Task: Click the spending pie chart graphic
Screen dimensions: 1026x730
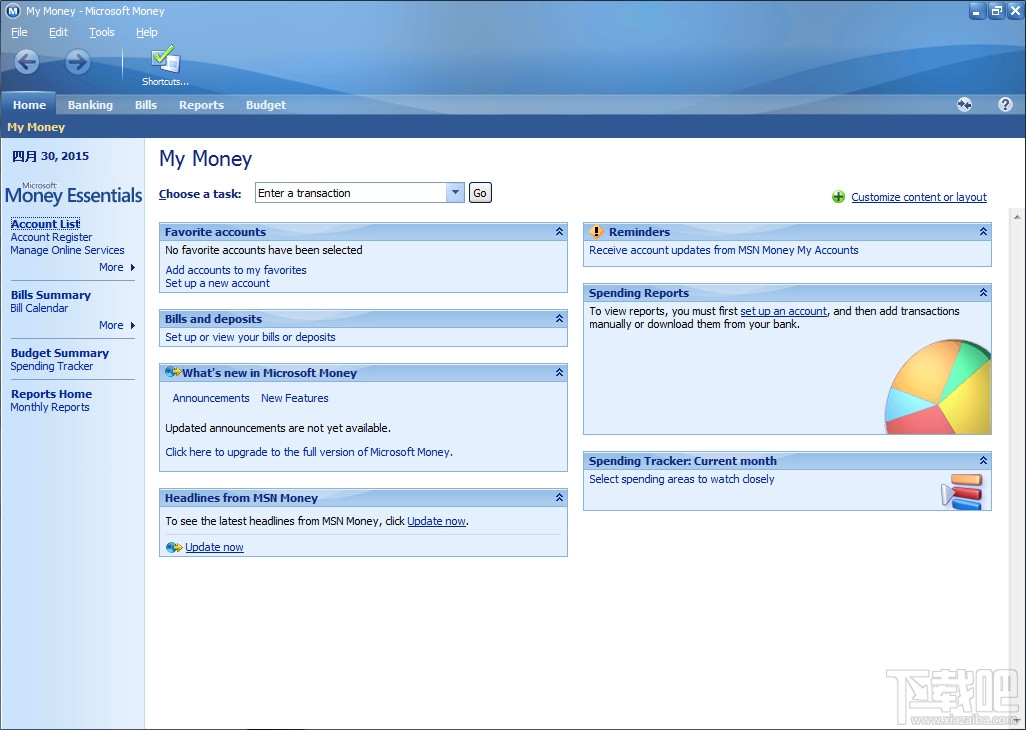Action: click(x=938, y=387)
